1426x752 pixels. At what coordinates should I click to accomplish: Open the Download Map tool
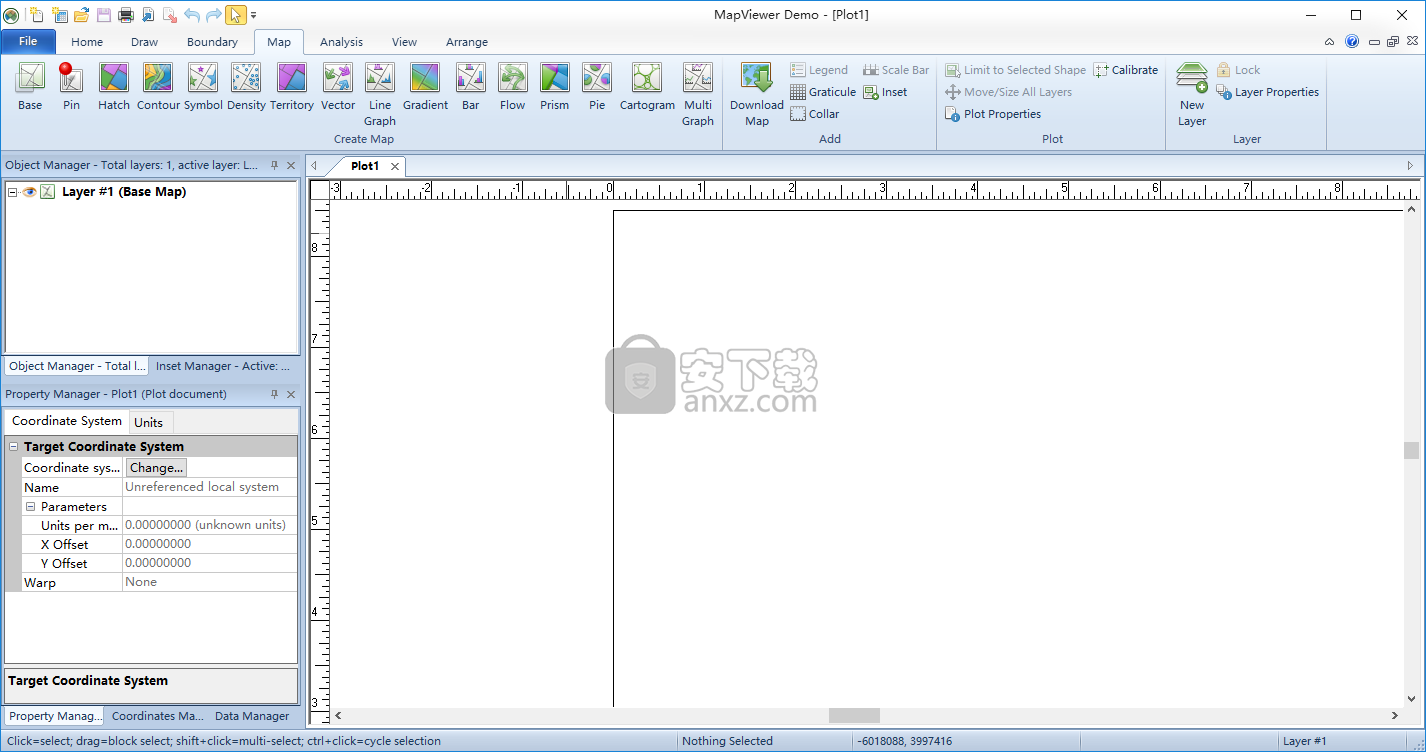point(757,95)
